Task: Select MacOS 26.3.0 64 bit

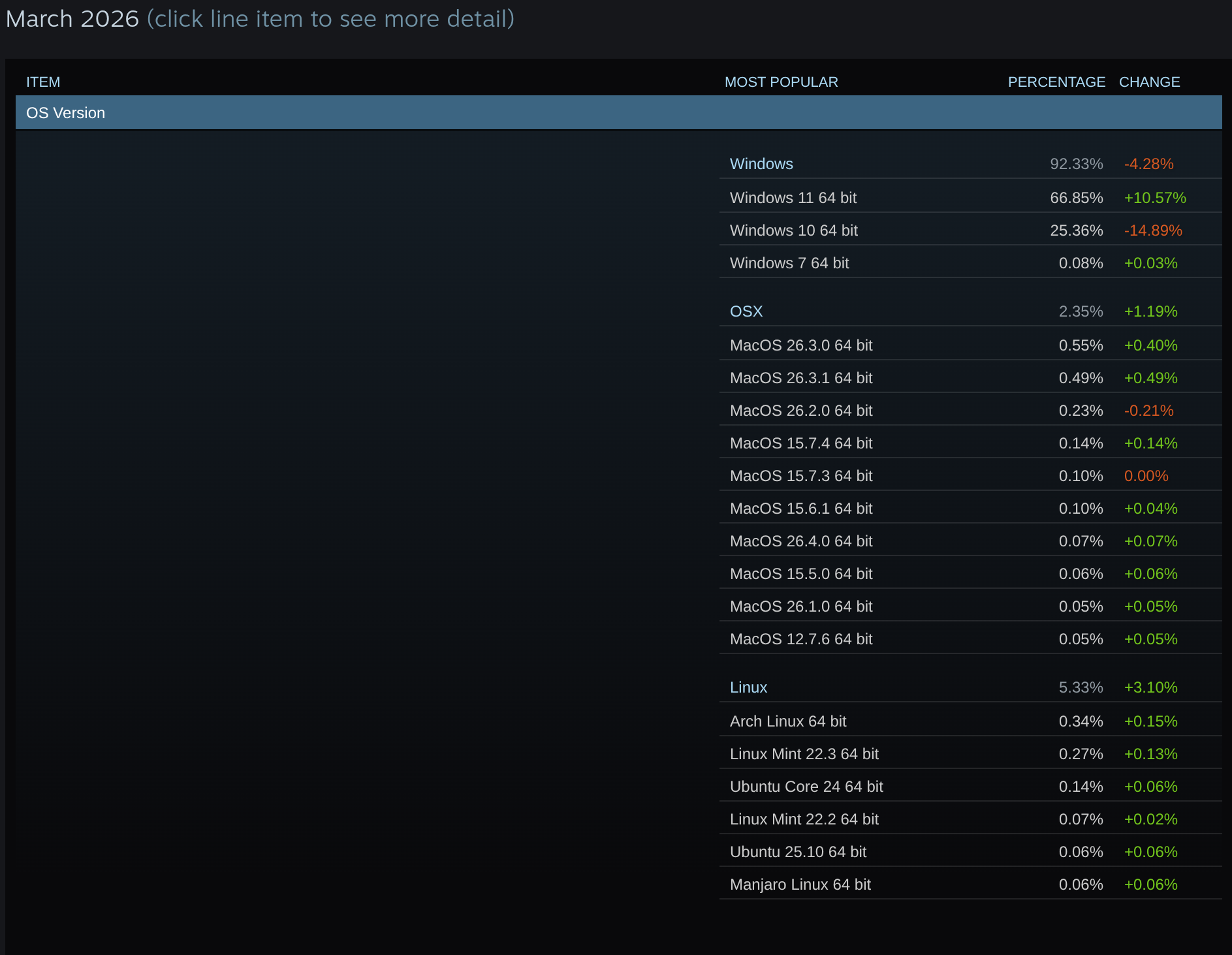Action: (971, 345)
